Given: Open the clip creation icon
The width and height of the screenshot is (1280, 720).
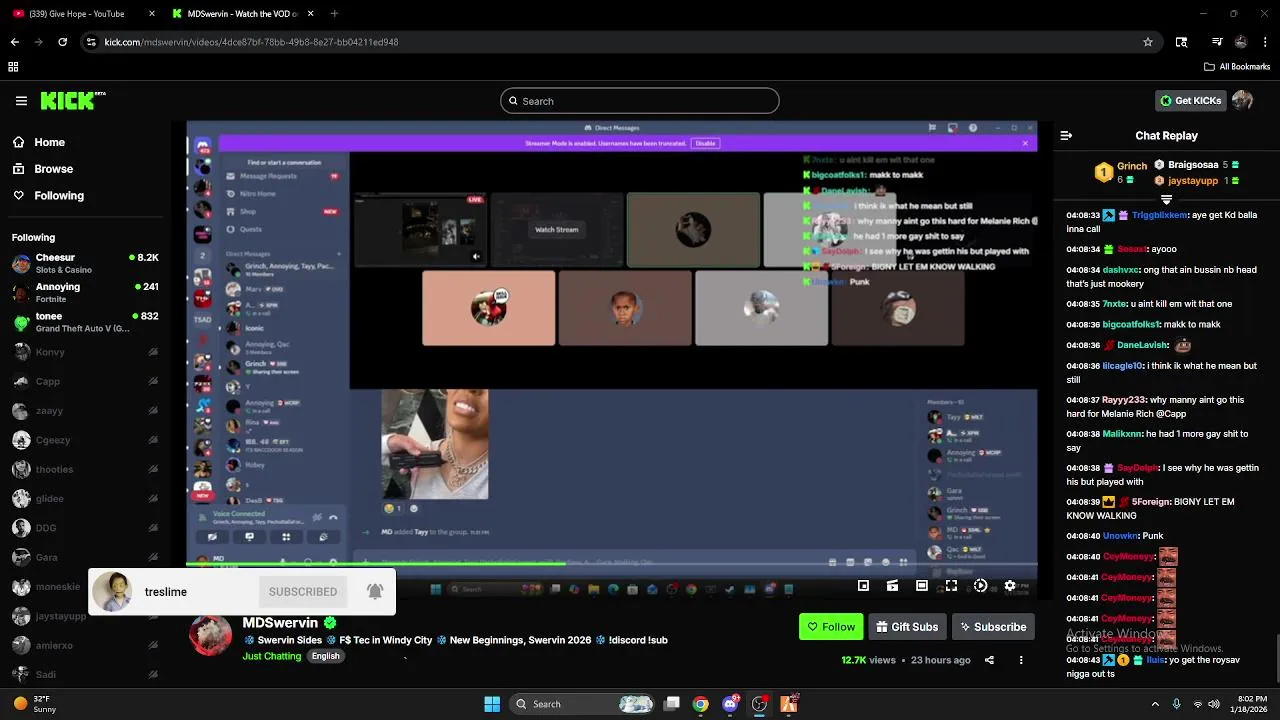Looking at the screenshot, I should pyautogui.click(x=892, y=586).
